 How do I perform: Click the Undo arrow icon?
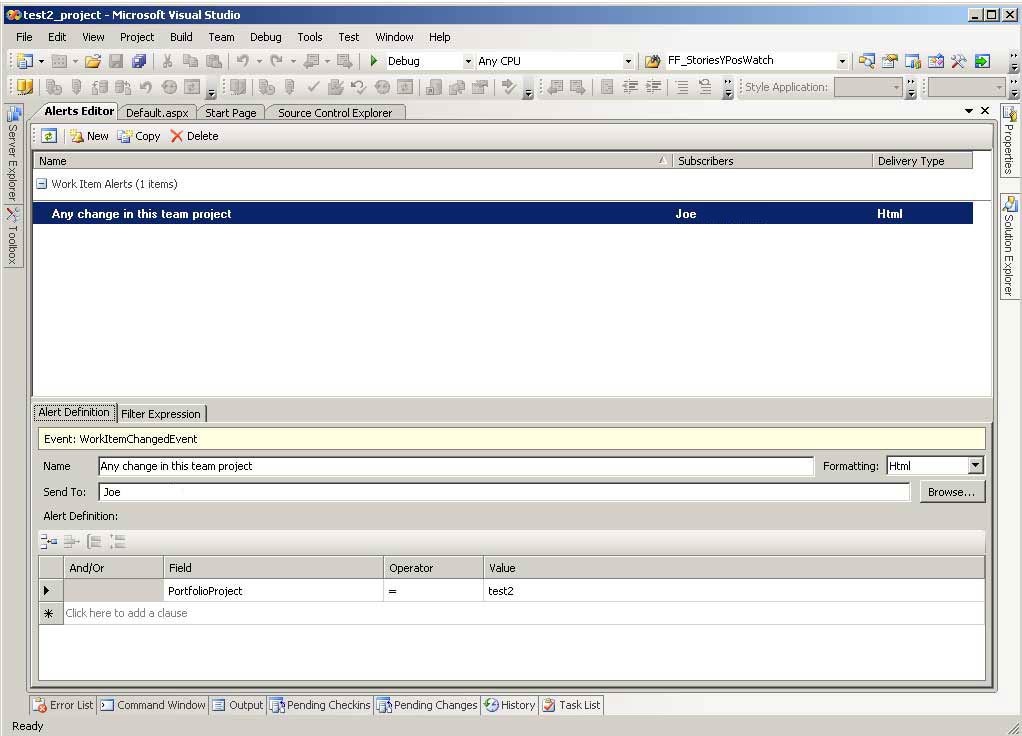coord(242,61)
